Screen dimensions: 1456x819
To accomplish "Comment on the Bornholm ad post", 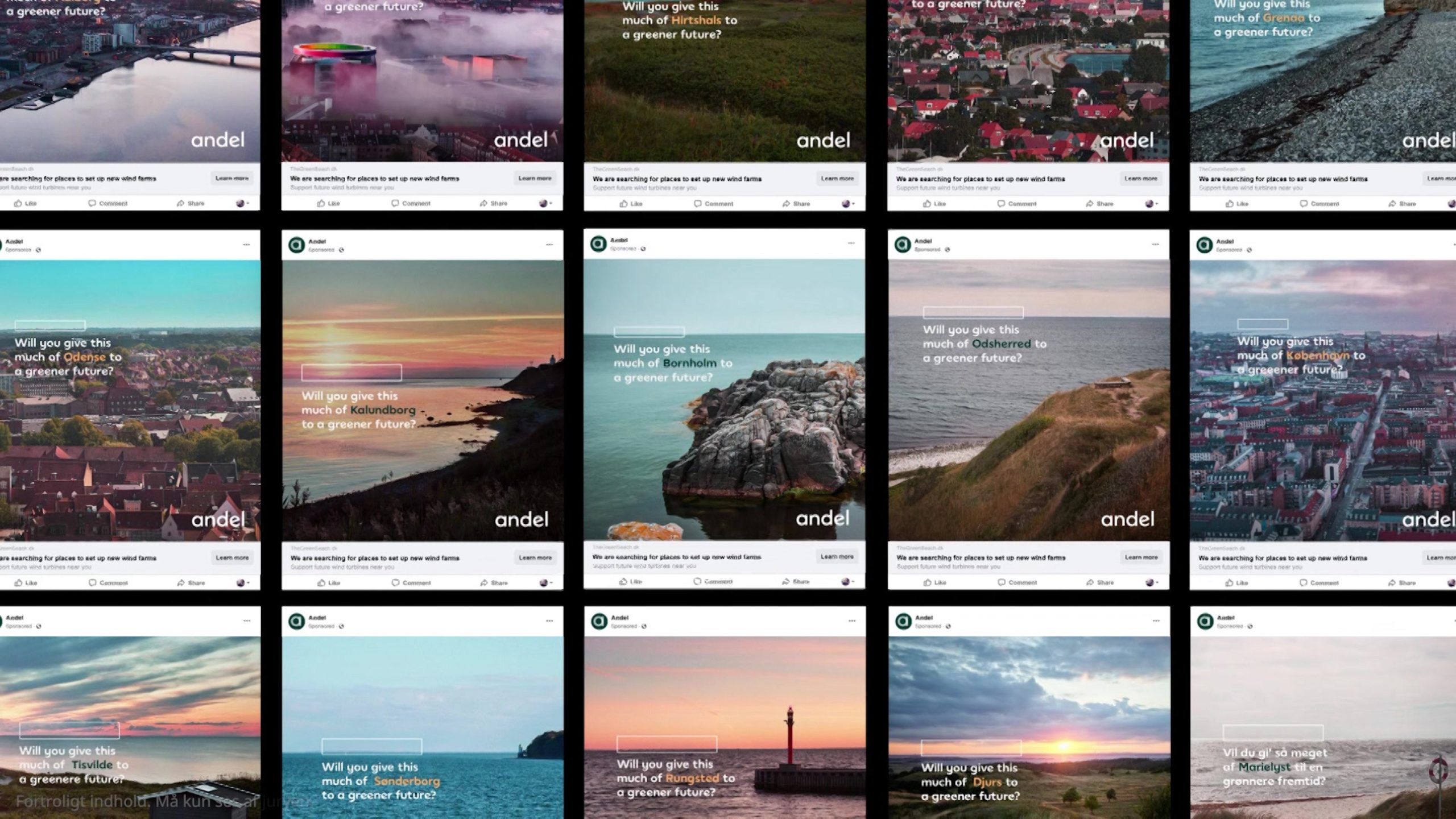I will (713, 581).
